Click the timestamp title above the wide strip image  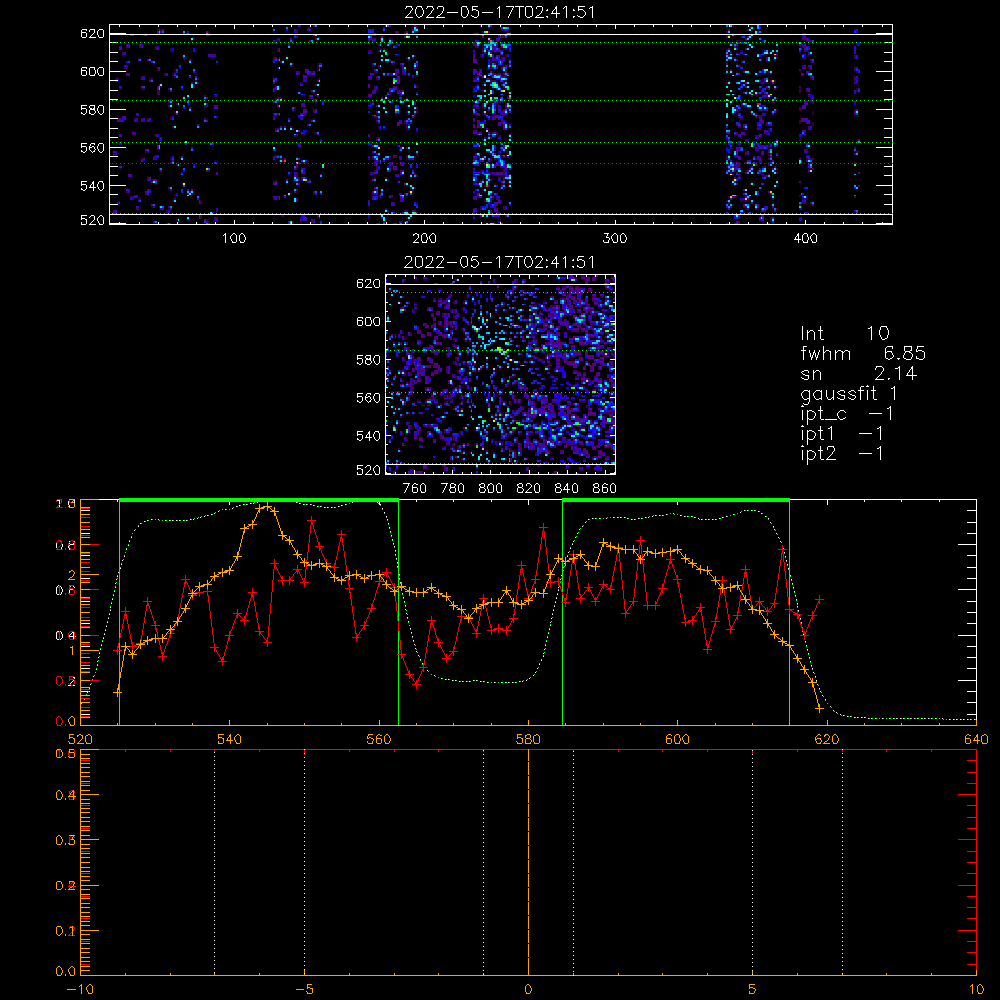point(500,12)
